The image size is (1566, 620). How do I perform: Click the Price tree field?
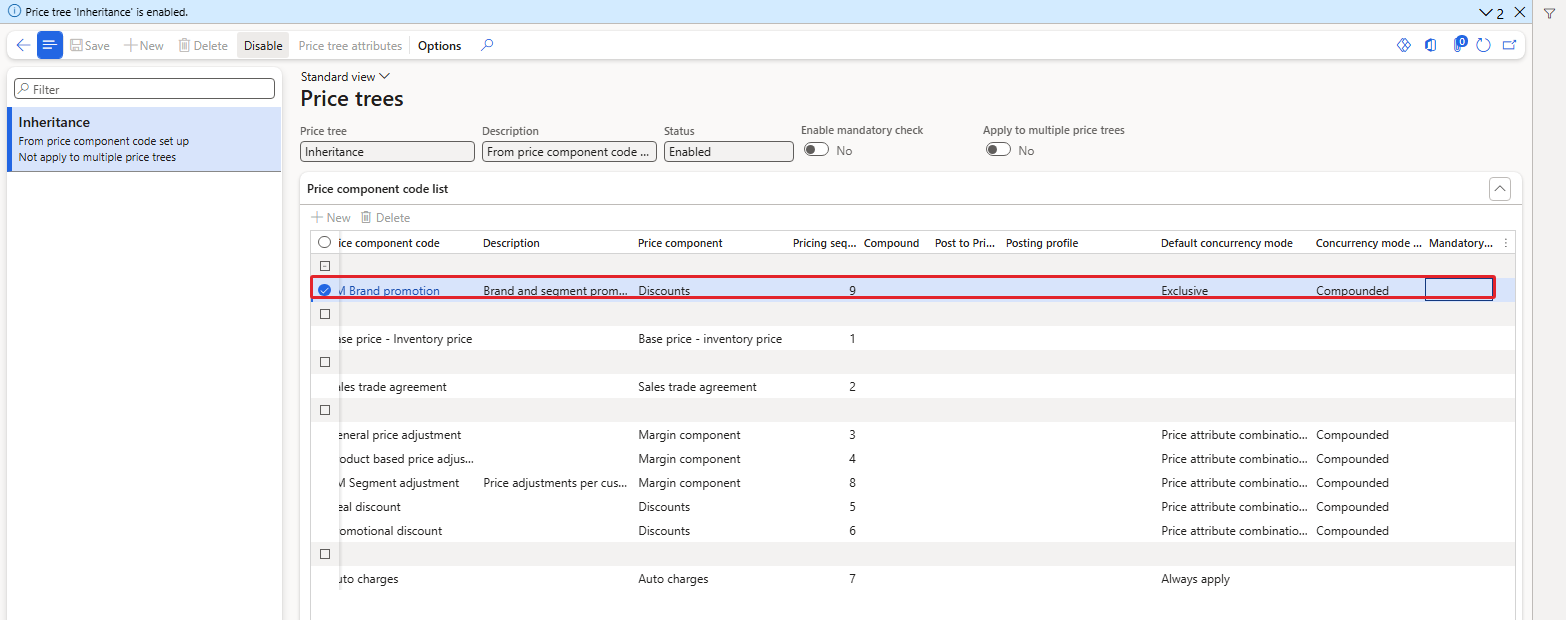387,152
